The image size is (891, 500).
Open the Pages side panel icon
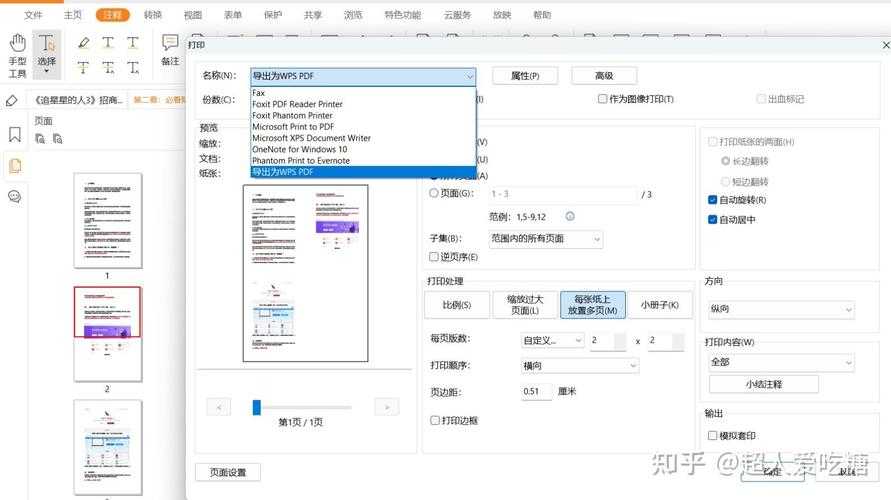15,166
